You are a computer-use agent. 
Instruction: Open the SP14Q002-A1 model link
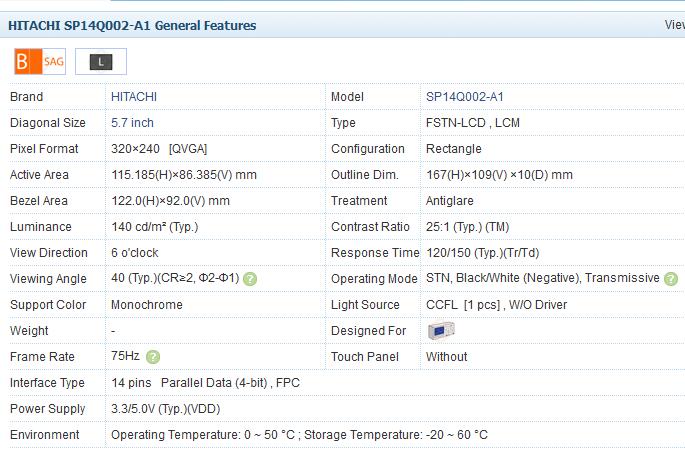point(464,97)
